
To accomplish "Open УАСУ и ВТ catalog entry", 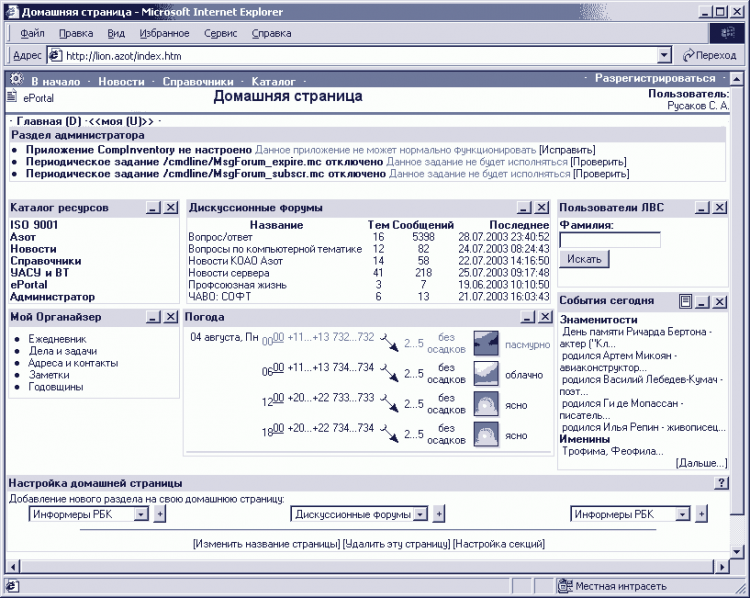I will 40,273.
